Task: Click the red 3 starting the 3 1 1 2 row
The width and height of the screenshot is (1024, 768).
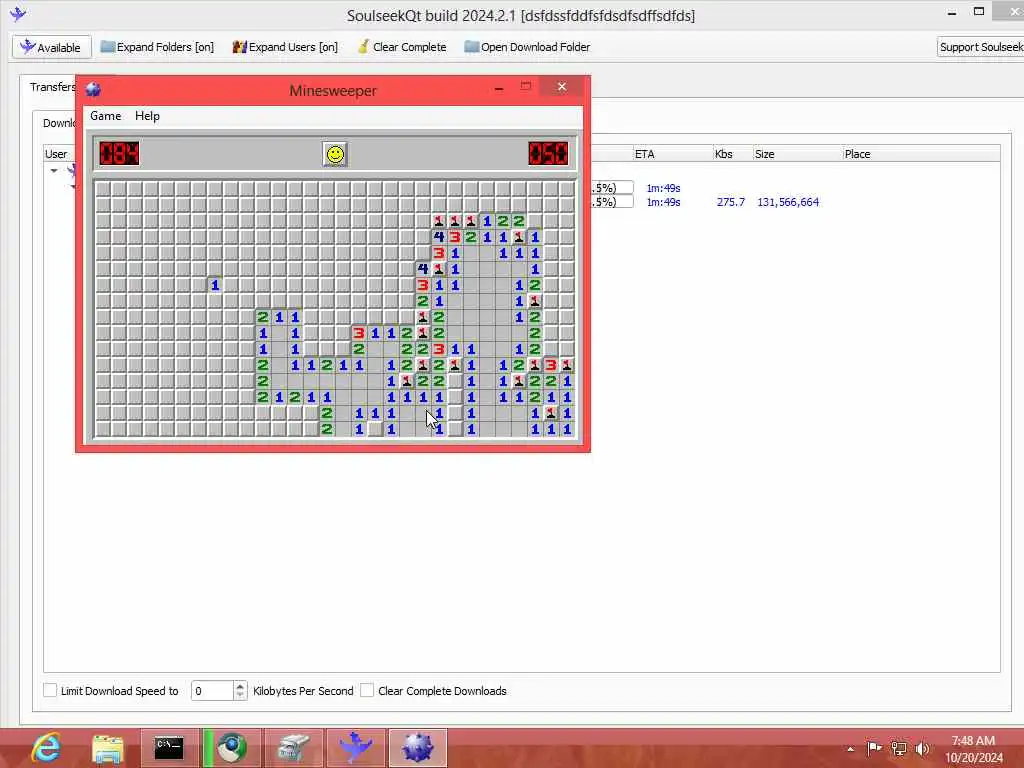Action: [x=359, y=333]
